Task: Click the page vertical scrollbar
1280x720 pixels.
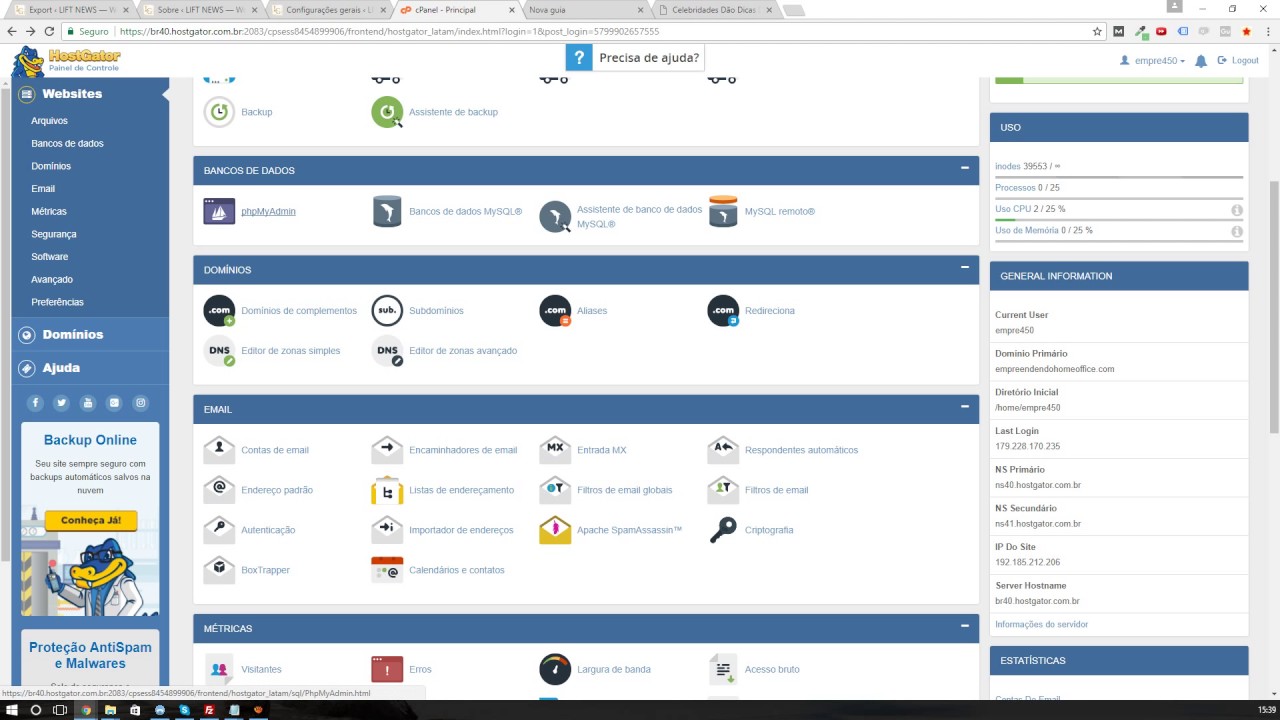Action: tap(1274, 307)
